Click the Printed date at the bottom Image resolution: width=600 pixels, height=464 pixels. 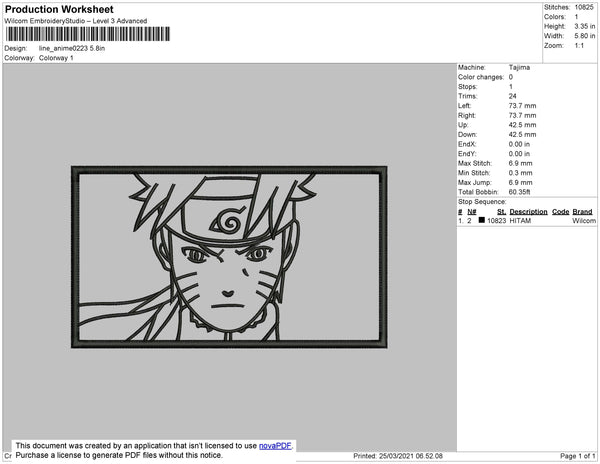[398, 456]
